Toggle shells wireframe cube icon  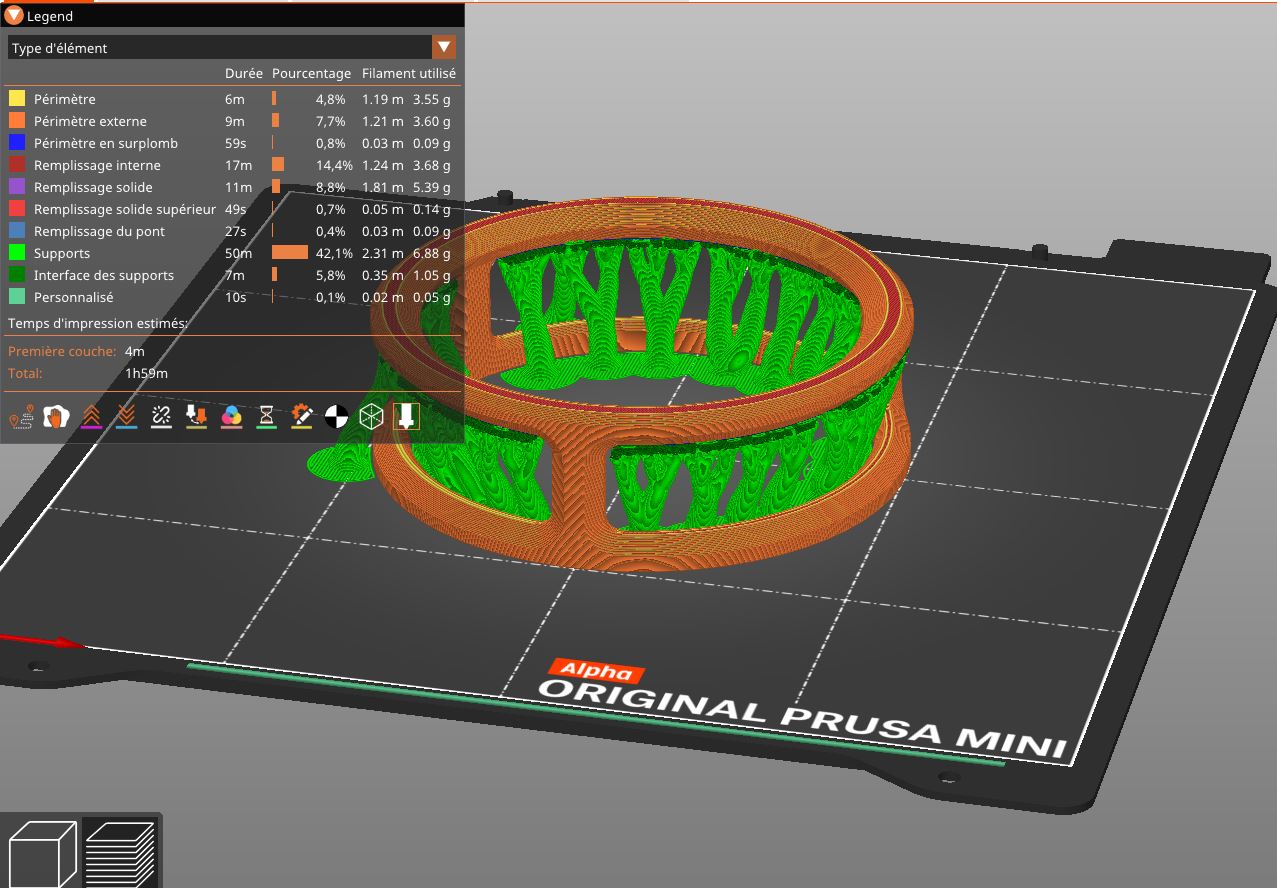(371, 417)
